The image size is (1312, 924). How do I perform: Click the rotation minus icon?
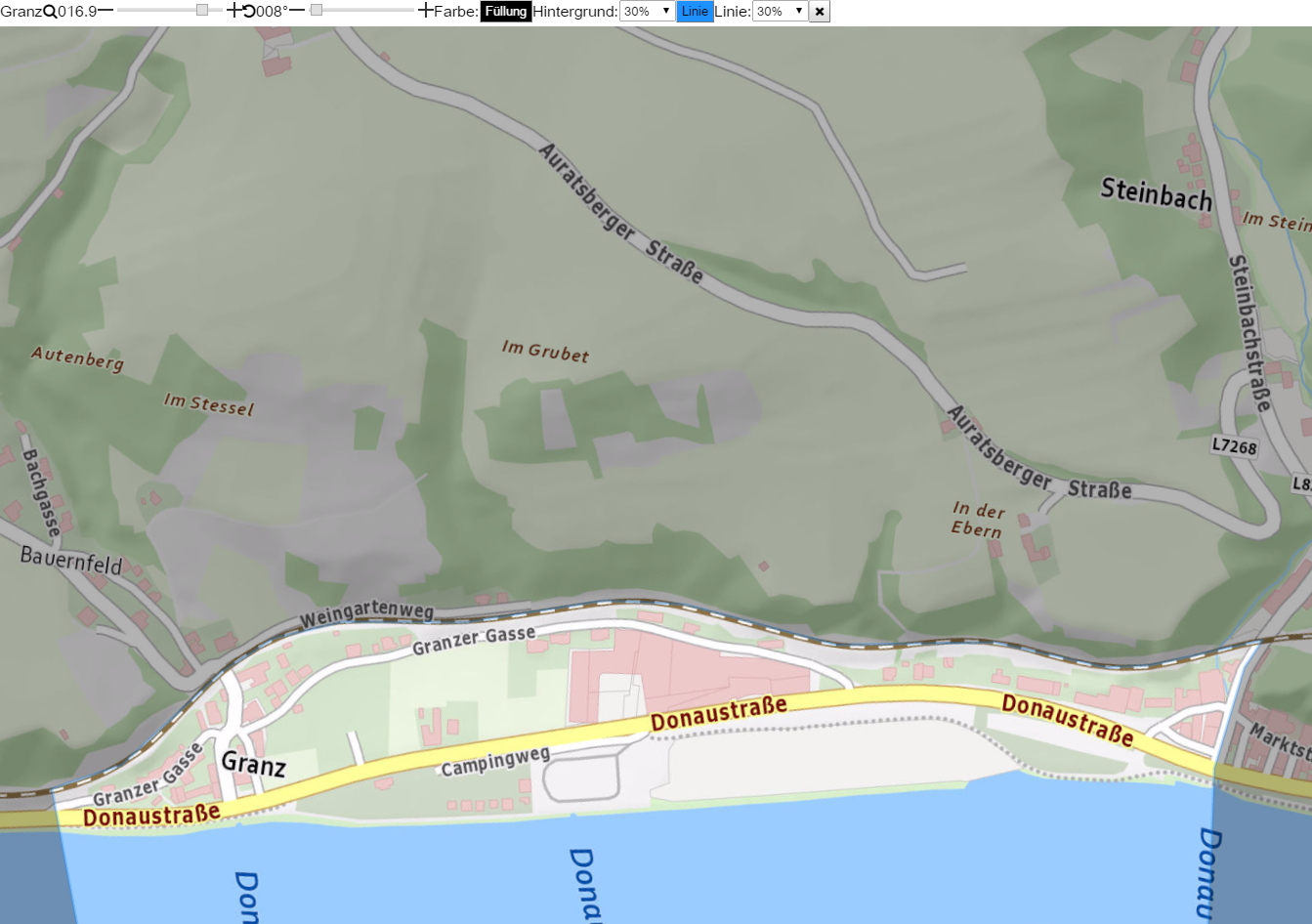pyautogui.click(x=297, y=11)
